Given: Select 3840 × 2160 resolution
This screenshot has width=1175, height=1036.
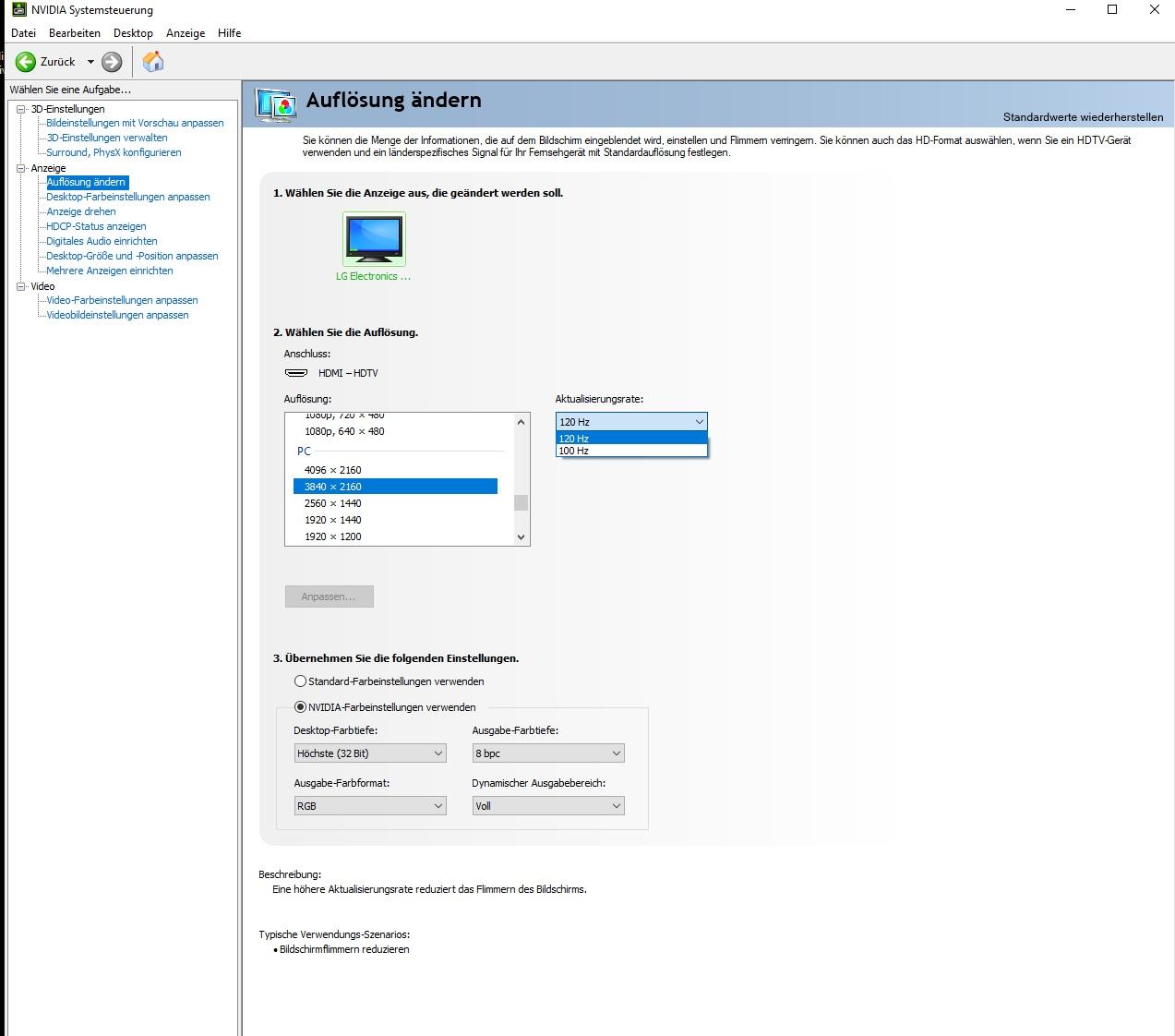Looking at the screenshot, I should (x=395, y=487).
